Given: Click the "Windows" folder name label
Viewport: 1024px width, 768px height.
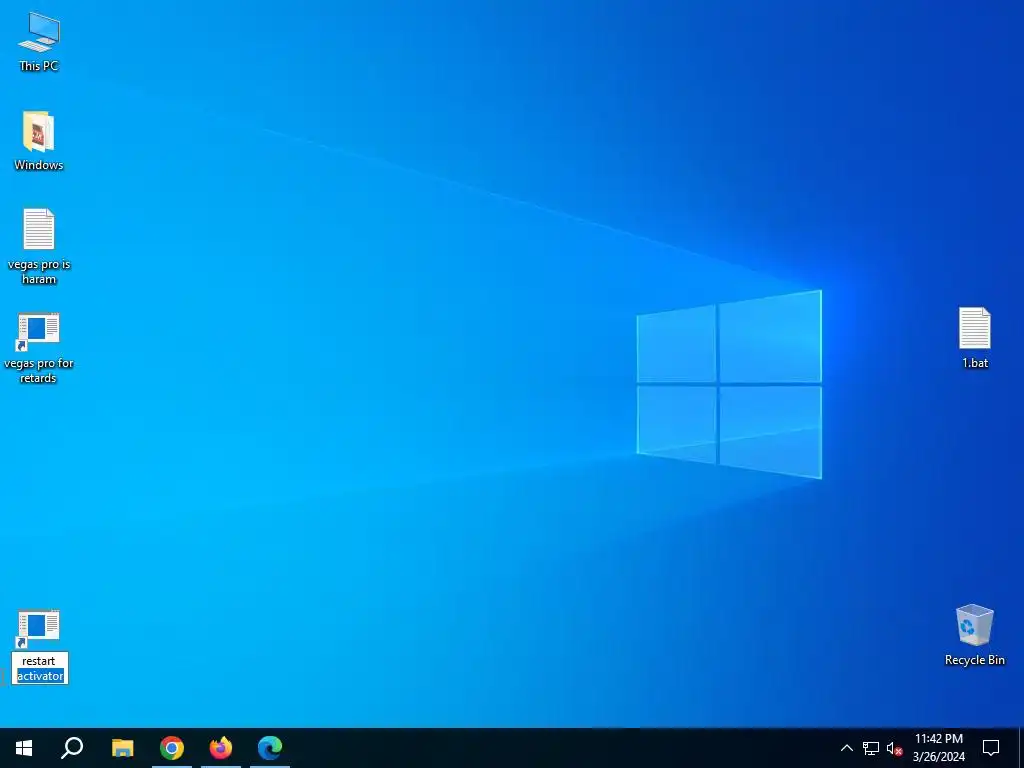Looking at the screenshot, I should 39,165.
